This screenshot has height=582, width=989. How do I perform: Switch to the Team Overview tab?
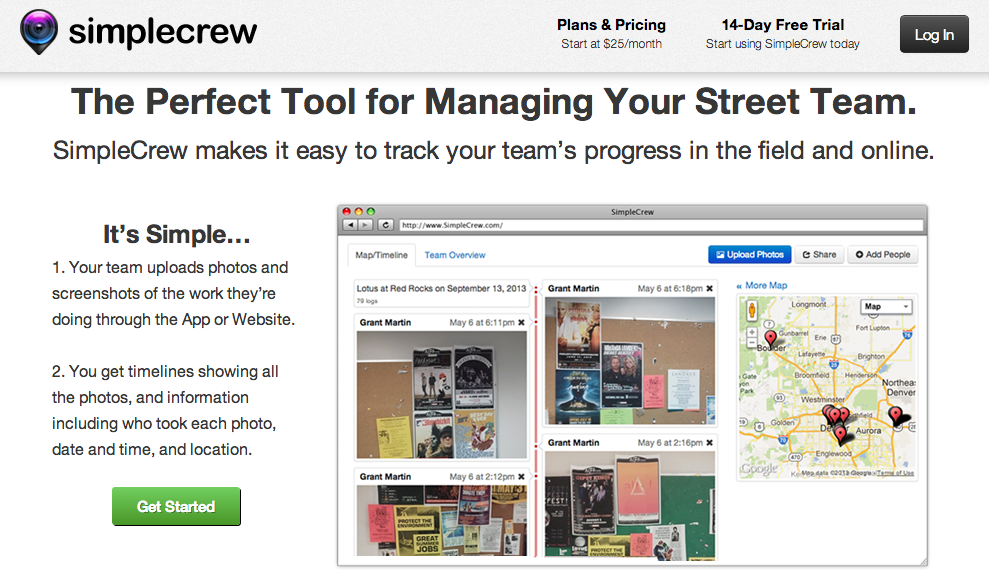point(455,255)
